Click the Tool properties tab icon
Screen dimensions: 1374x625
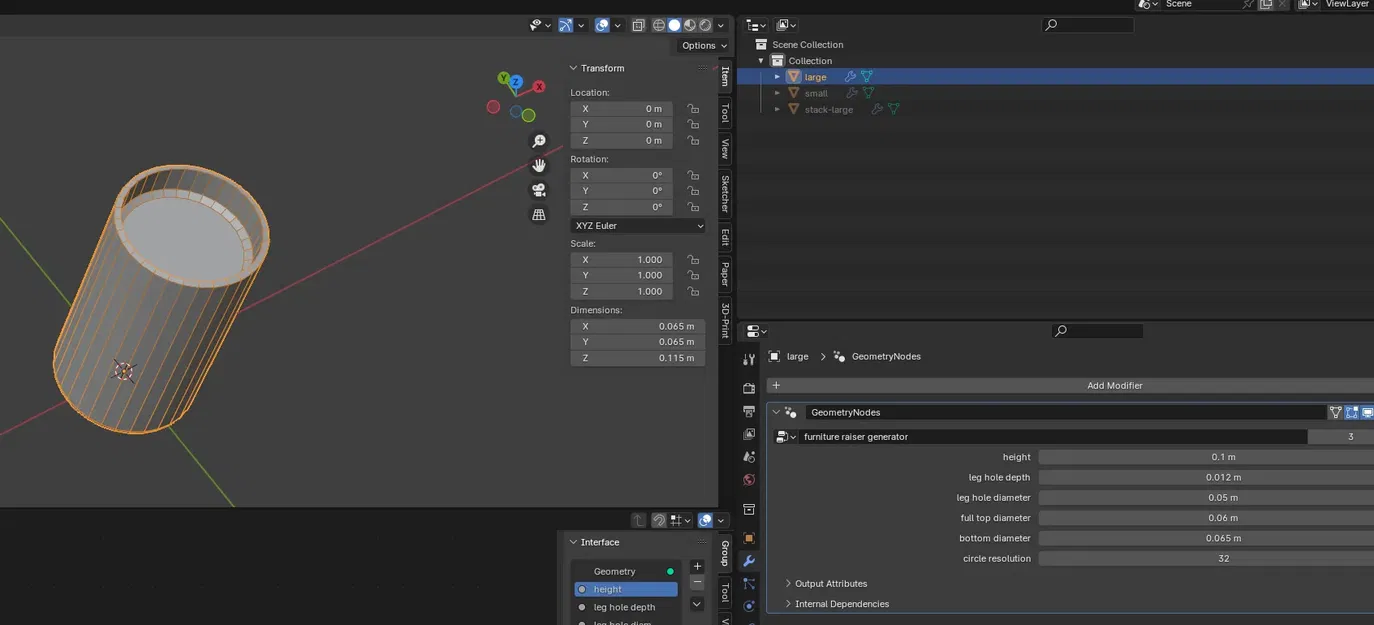coord(749,360)
